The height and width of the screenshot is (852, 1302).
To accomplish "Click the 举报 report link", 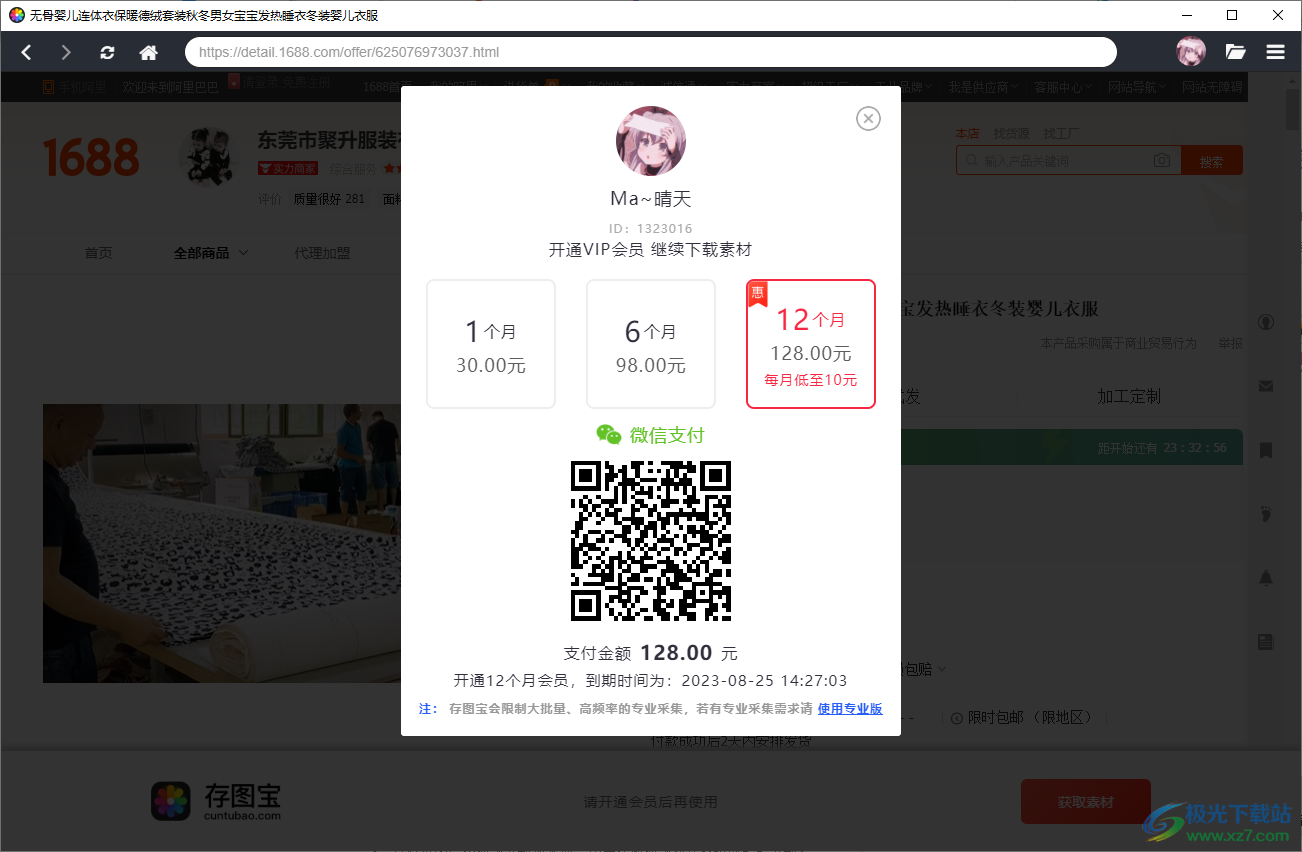I will coord(1230,343).
